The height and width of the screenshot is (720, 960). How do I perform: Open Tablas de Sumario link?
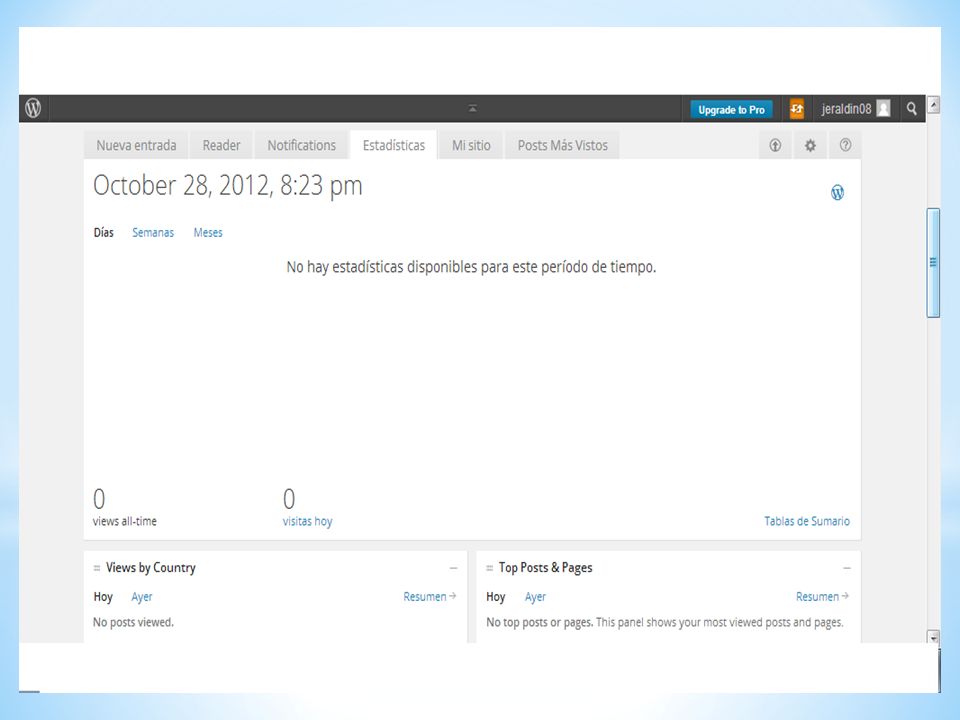[807, 521]
